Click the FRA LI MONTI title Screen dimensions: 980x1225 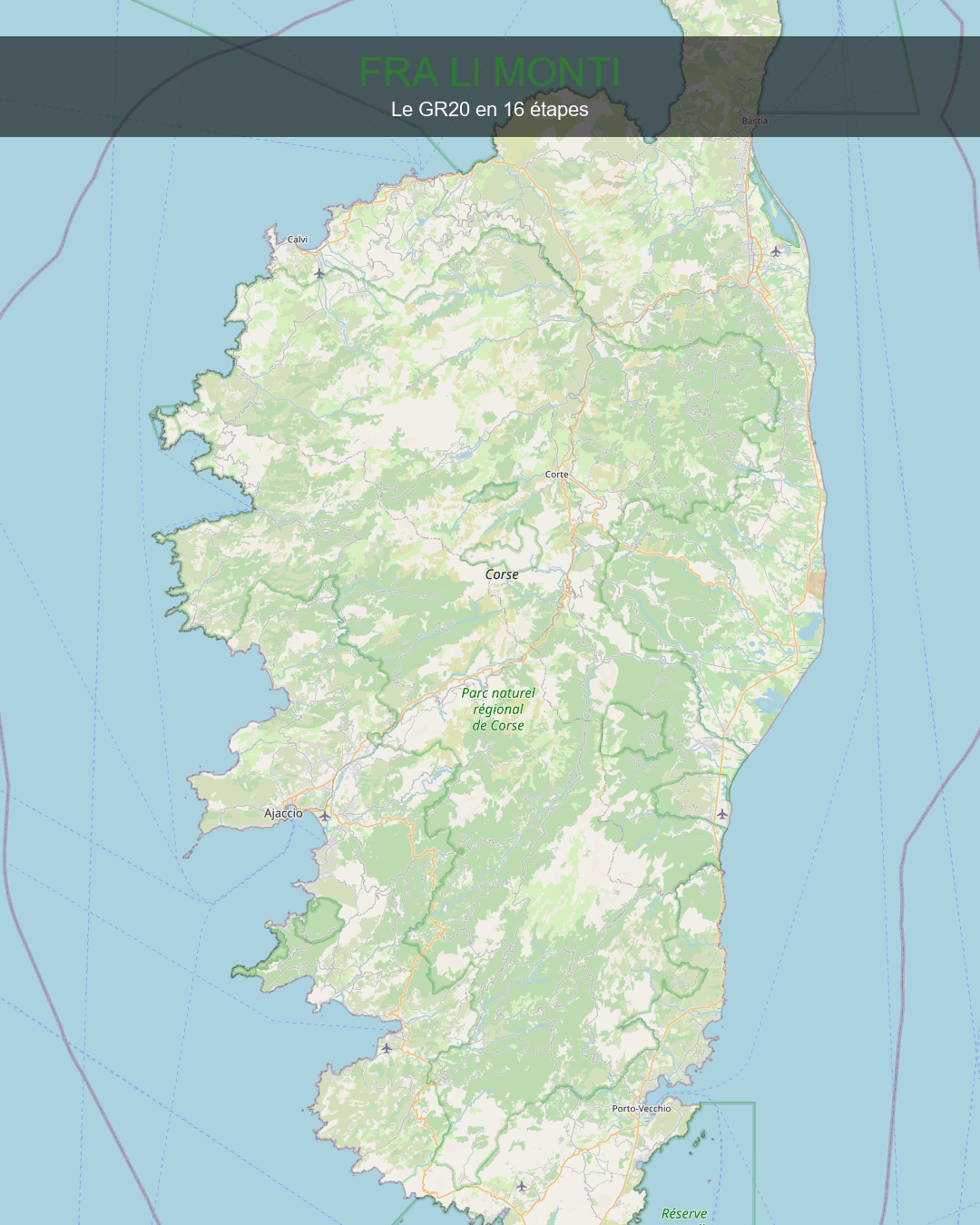pos(489,73)
